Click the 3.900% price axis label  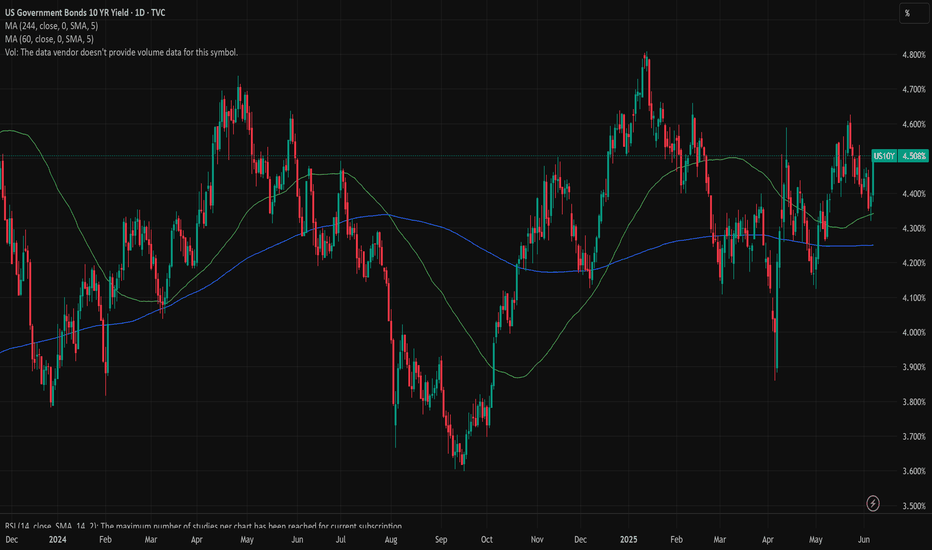pyautogui.click(x=914, y=367)
